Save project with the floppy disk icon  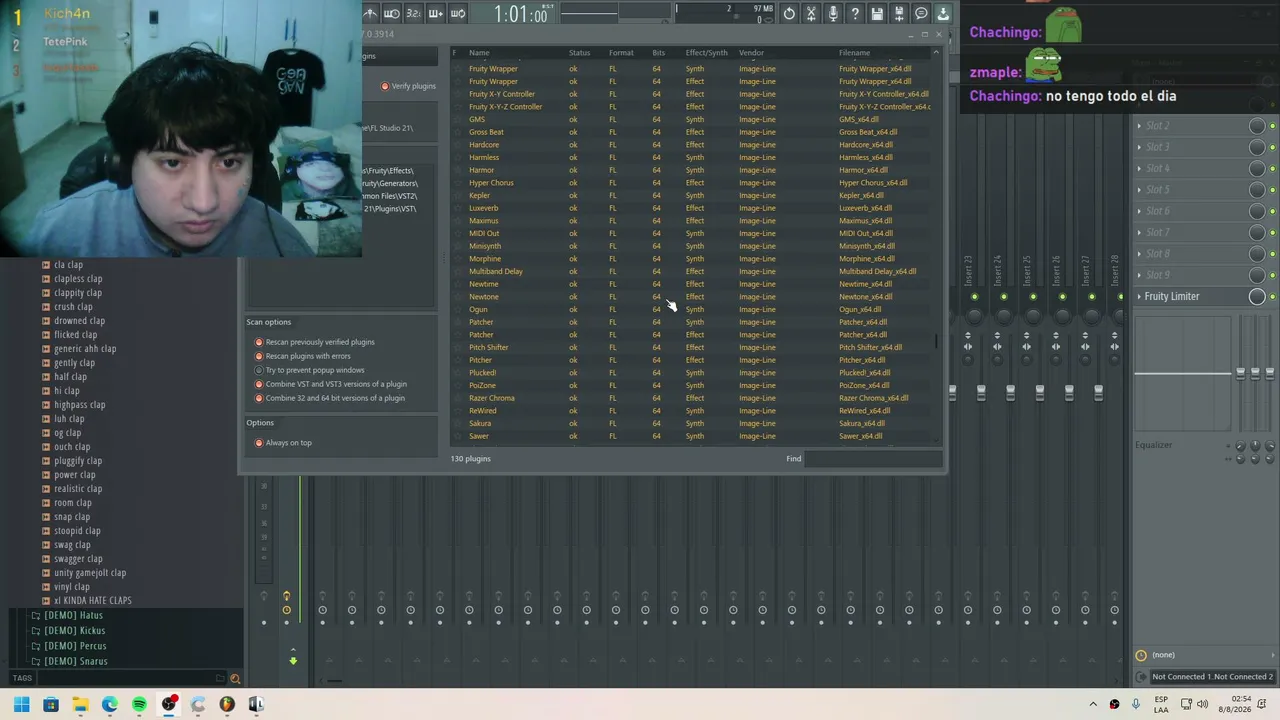click(x=877, y=13)
